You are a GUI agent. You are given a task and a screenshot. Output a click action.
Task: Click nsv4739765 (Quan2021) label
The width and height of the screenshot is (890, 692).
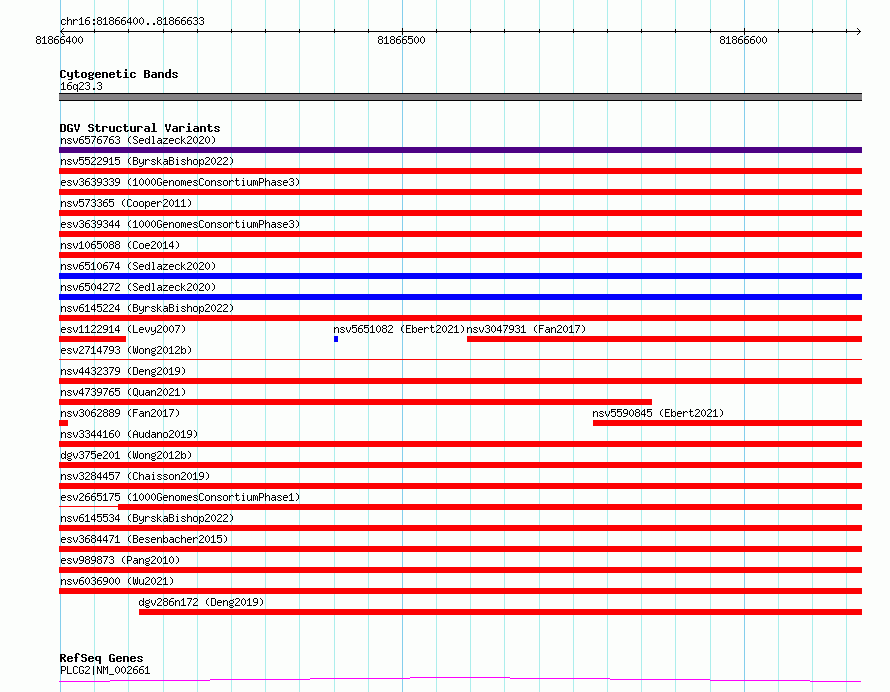tap(123, 392)
